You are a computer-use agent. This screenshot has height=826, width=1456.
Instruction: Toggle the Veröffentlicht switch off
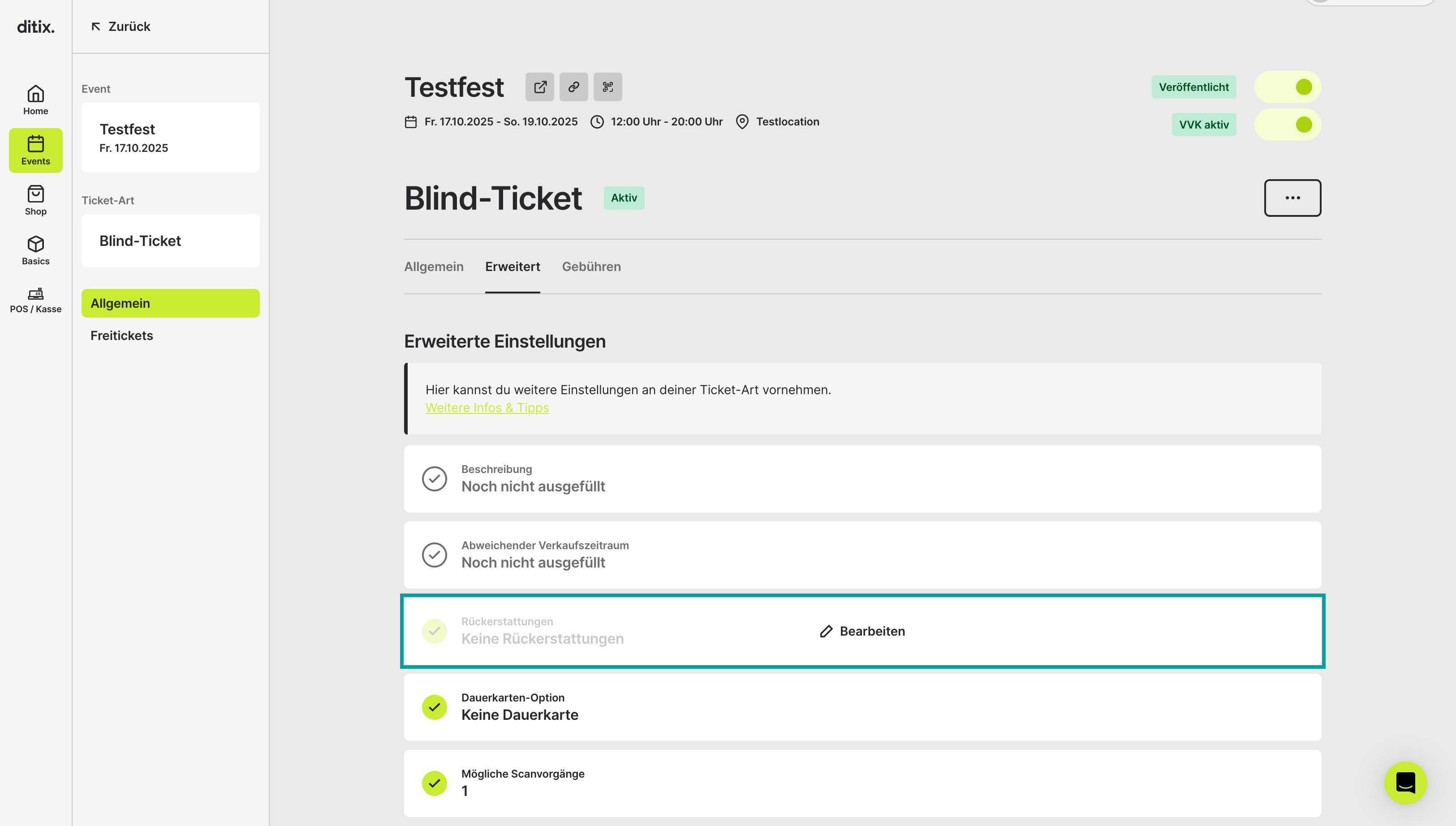(1288, 87)
